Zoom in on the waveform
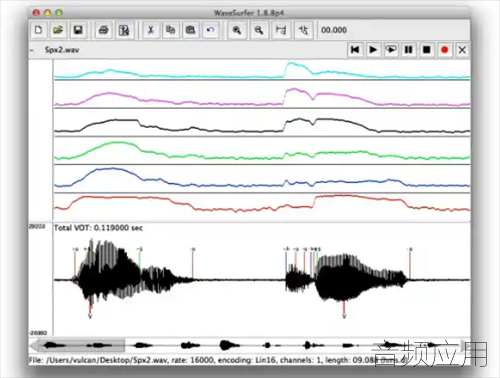 (237, 30)
